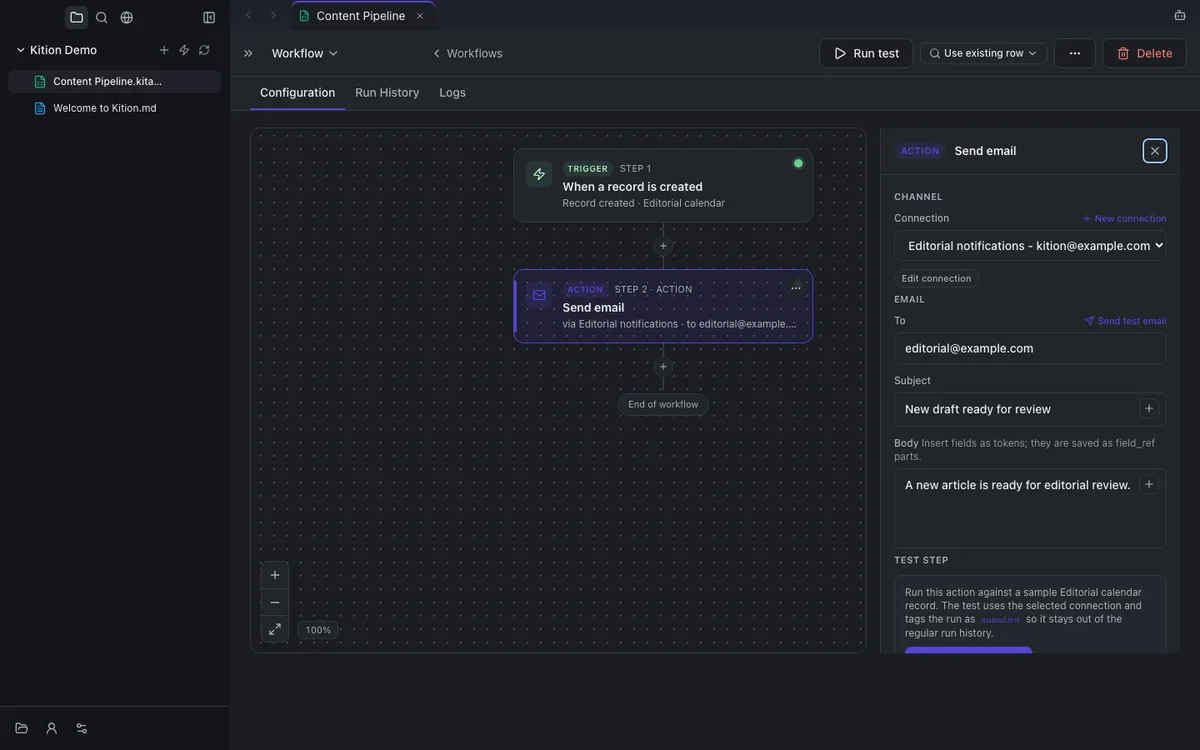1200x750 pixels.
Task: Open the search icon in sidebar header
Action: (101, 17)
